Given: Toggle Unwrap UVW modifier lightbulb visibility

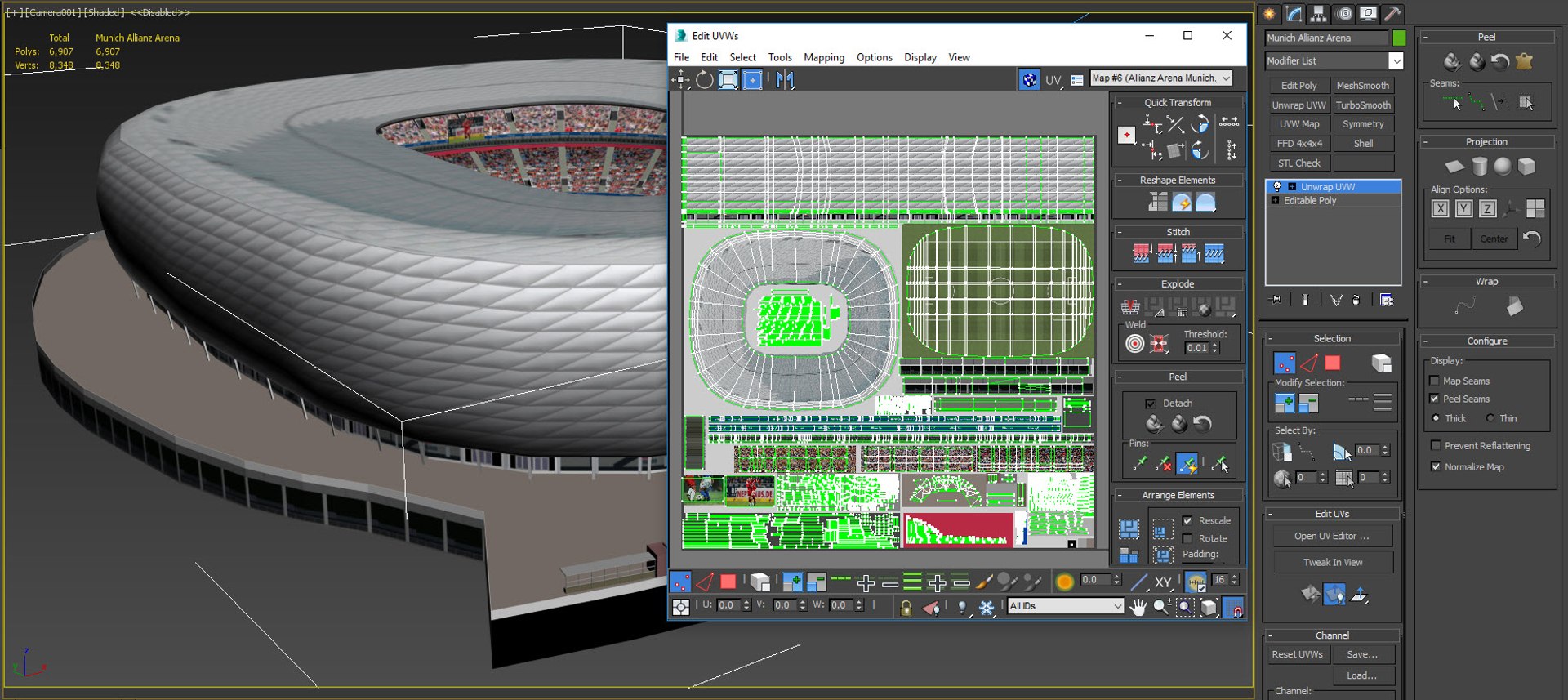Looking at the screenshot, I should point(1277,186).
